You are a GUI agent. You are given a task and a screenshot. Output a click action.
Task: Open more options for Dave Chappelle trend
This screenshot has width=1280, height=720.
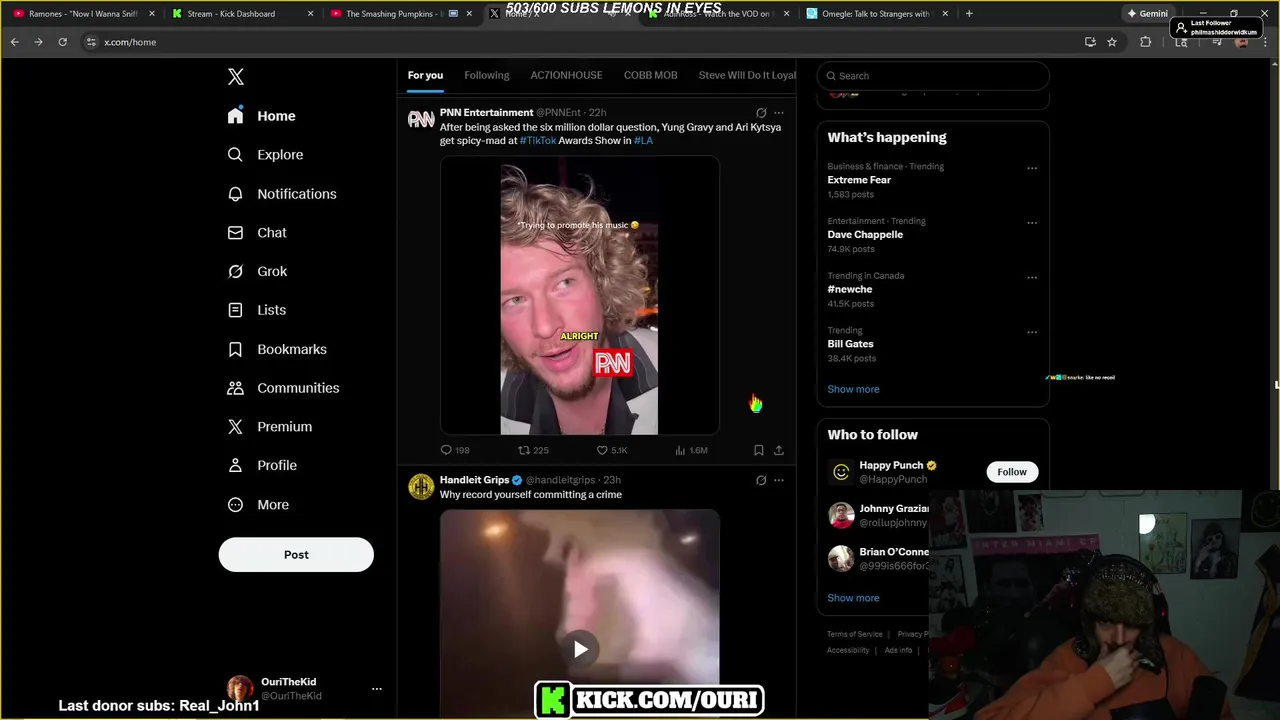[1032, 223]
